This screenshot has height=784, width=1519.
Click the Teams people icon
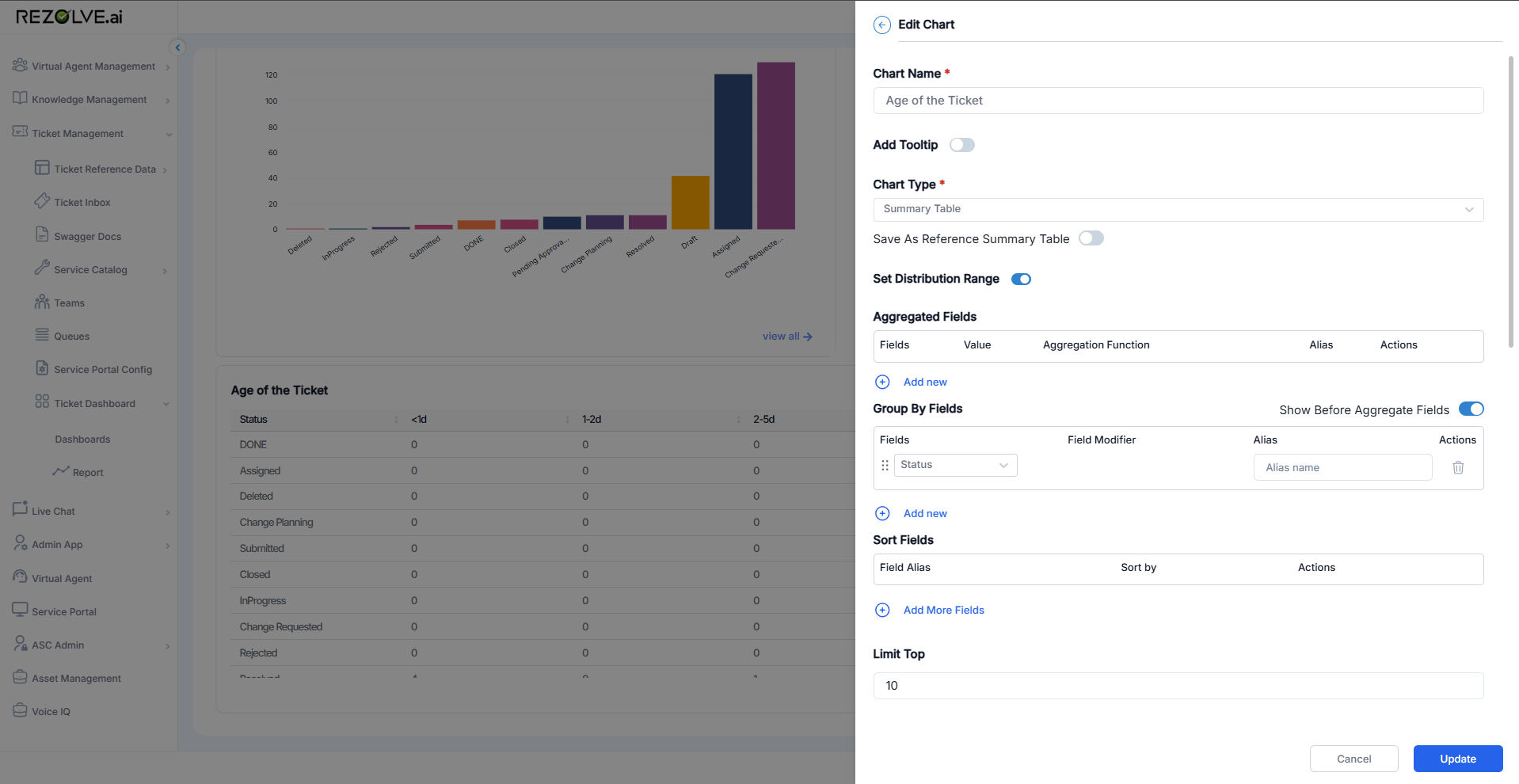tap(42, 302)
